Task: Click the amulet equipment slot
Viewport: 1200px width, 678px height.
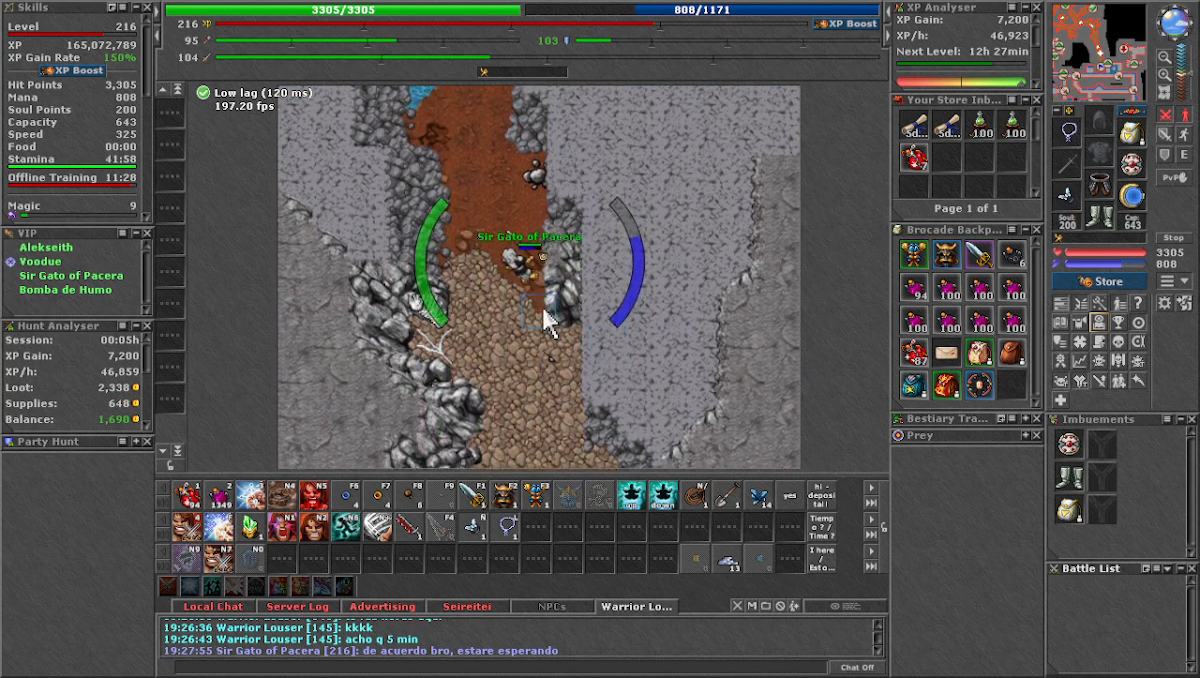Action: [x=1069, y=133]
